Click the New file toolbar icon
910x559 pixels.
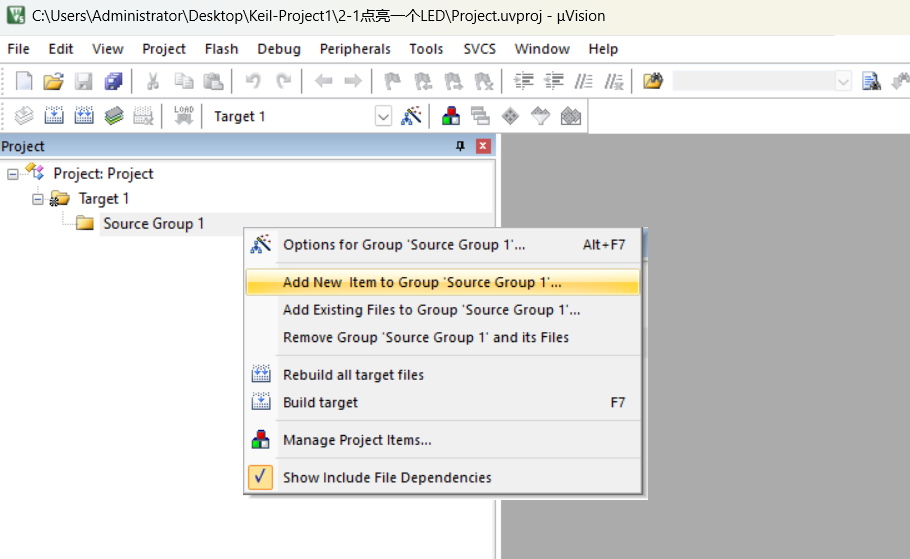[x=24, y=82]
